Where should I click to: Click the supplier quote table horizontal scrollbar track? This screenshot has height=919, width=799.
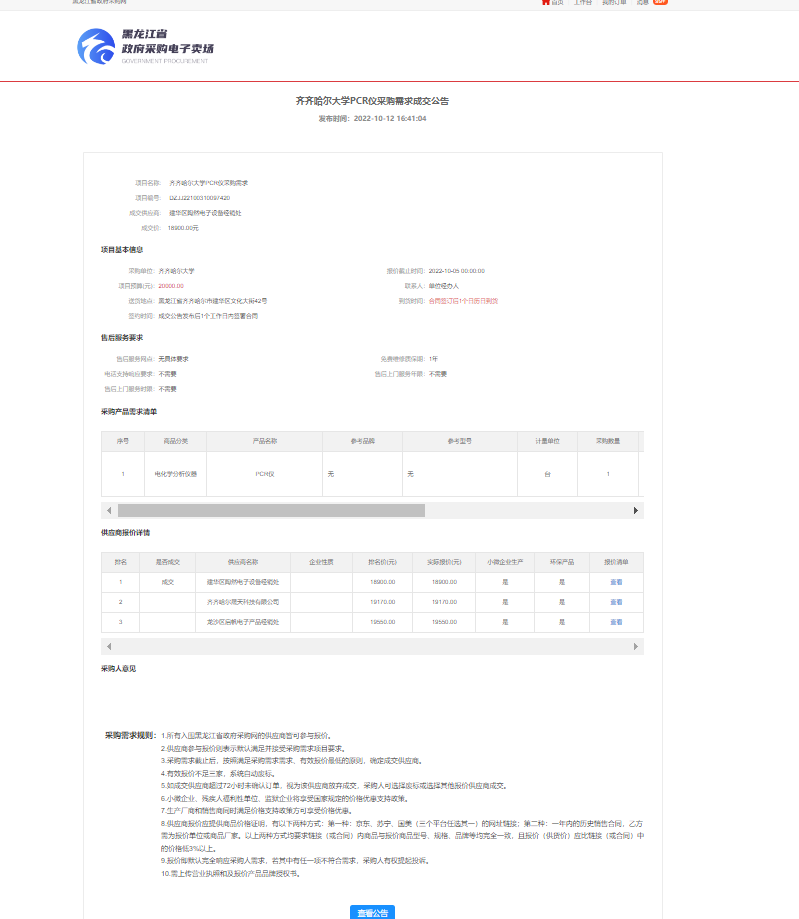tap(370, 647)
